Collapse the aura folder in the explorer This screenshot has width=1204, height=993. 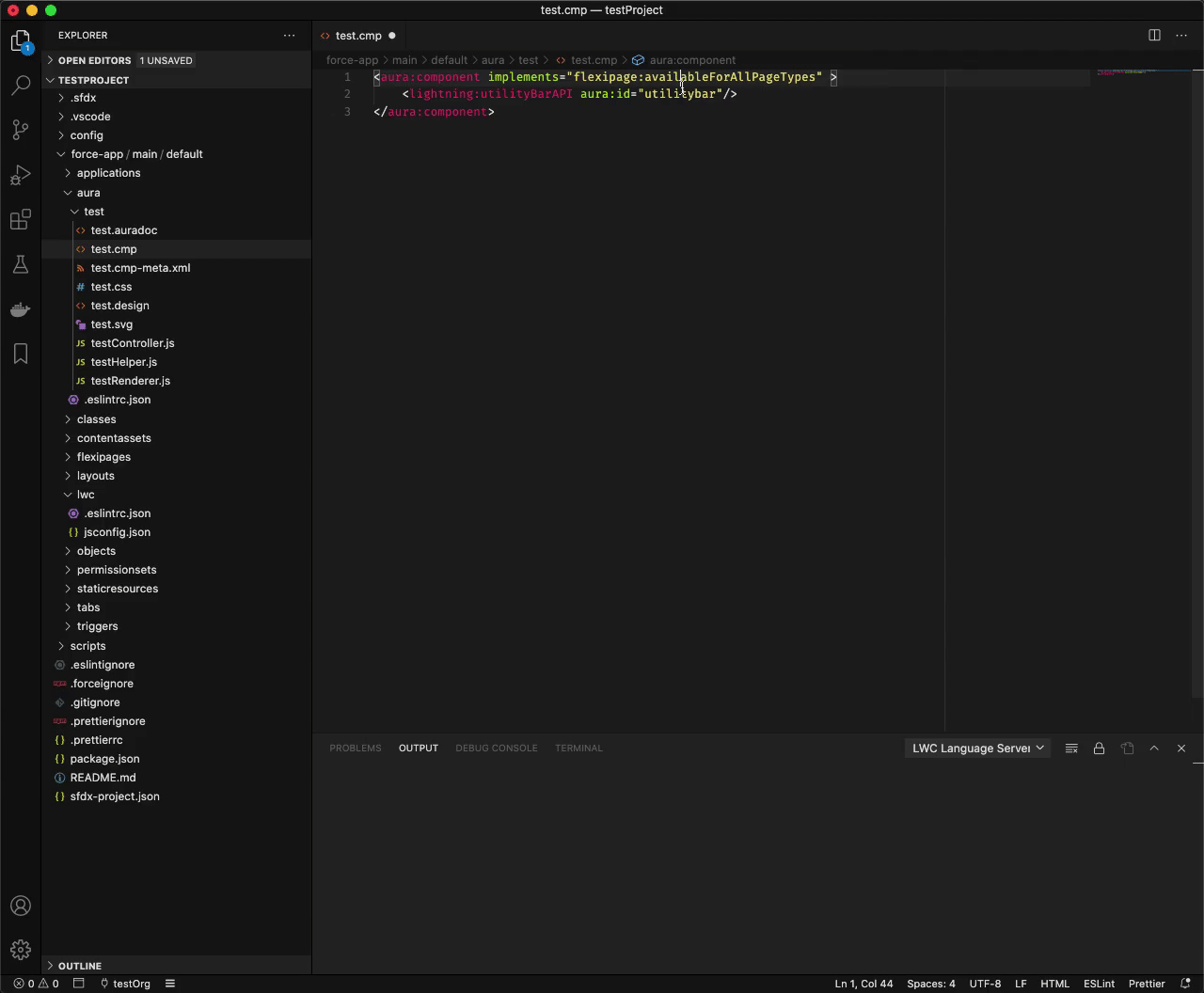tap(88, 192)
